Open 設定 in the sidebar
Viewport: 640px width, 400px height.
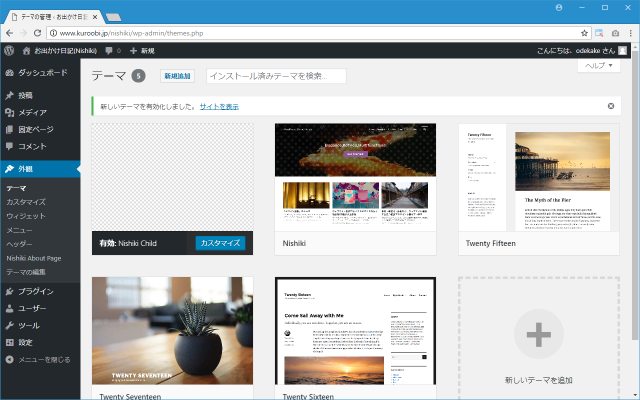tap(40, 342)
